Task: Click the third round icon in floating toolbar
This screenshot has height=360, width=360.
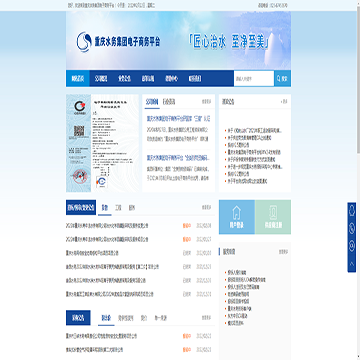Action: pos(352,246)
